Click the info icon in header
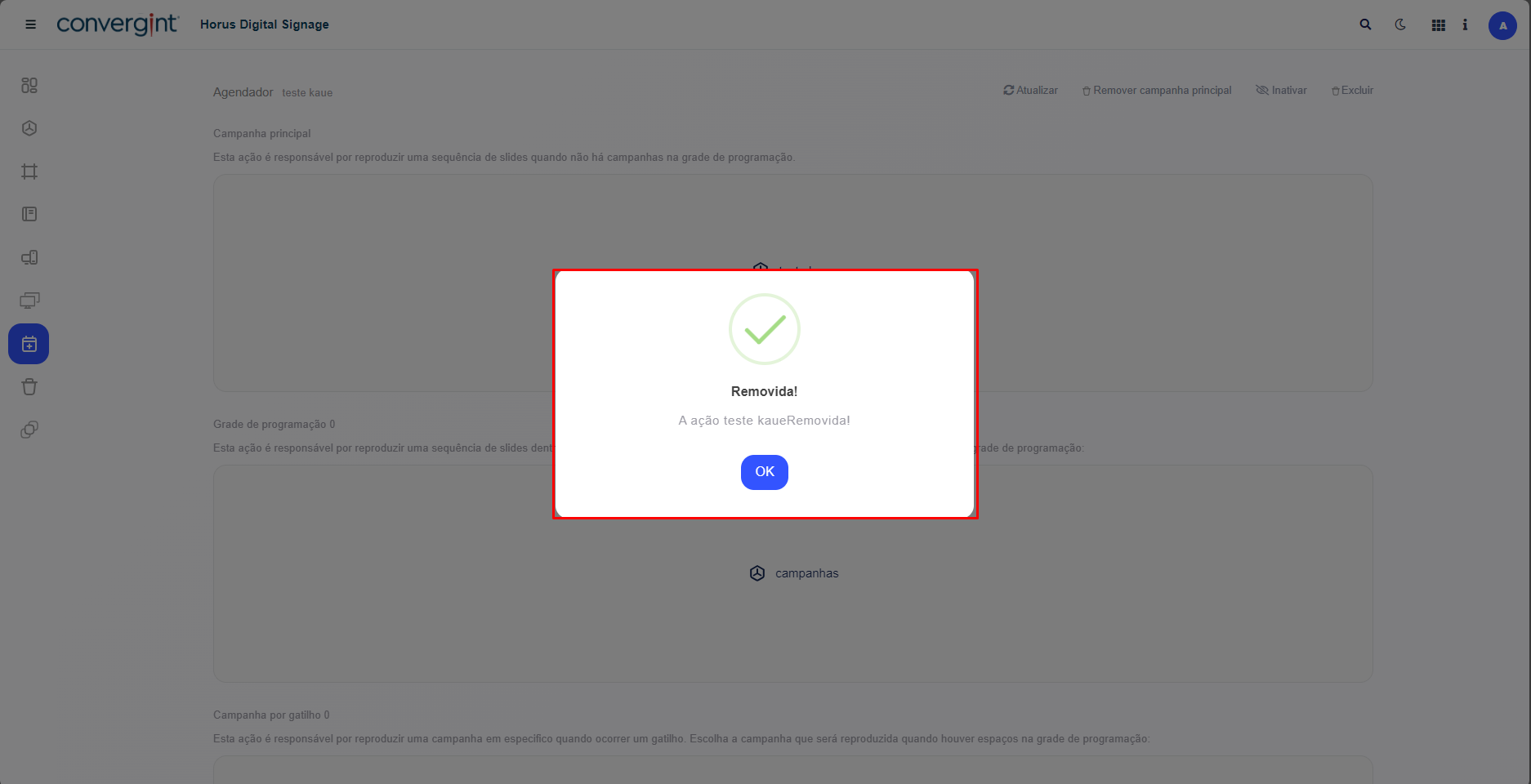This screenshot has width=1531, height=784. pyautogui.click(x=1465, y=24)
